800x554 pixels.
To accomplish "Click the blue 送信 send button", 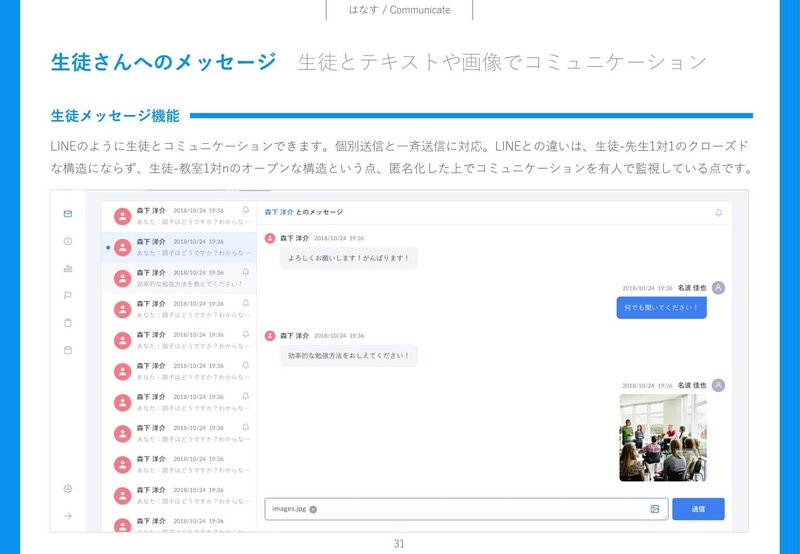I will (698, 509).
